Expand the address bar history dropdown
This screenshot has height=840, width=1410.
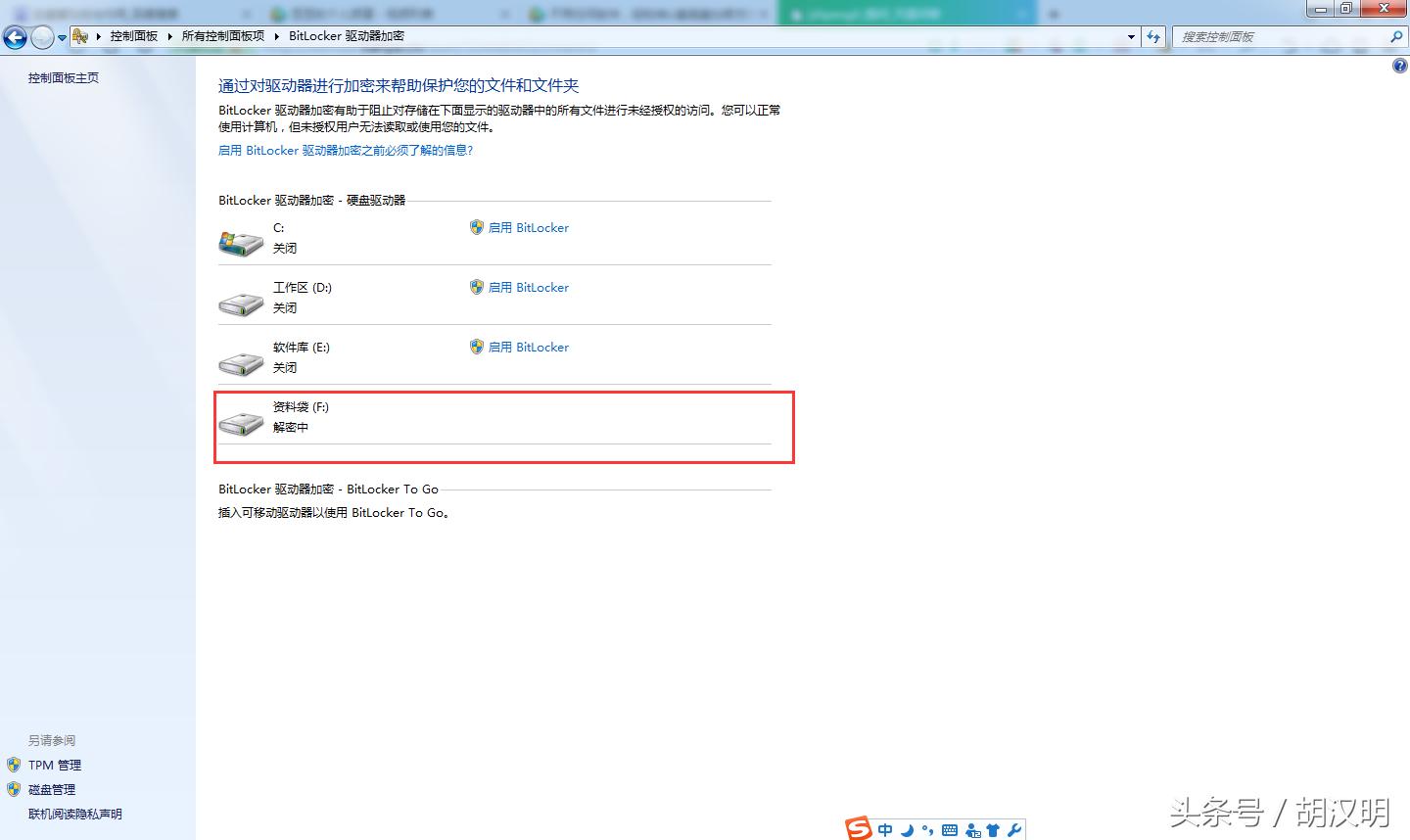point(1132,36)
